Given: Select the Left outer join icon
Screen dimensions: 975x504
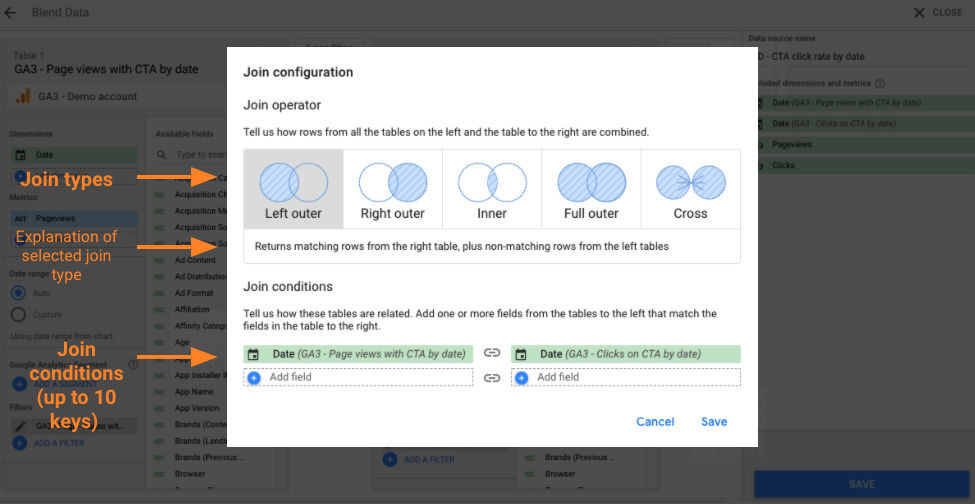Looking at the screenshot, I should tap(293, 189).
